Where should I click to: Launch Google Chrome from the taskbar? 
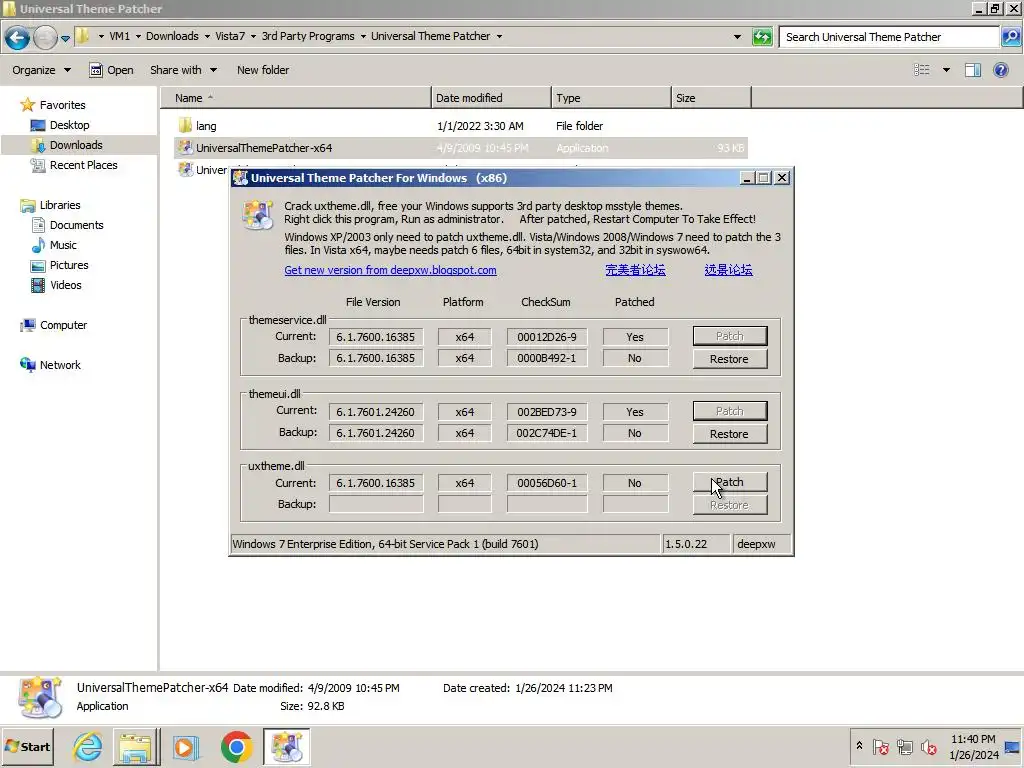click(x=236, y=746)
